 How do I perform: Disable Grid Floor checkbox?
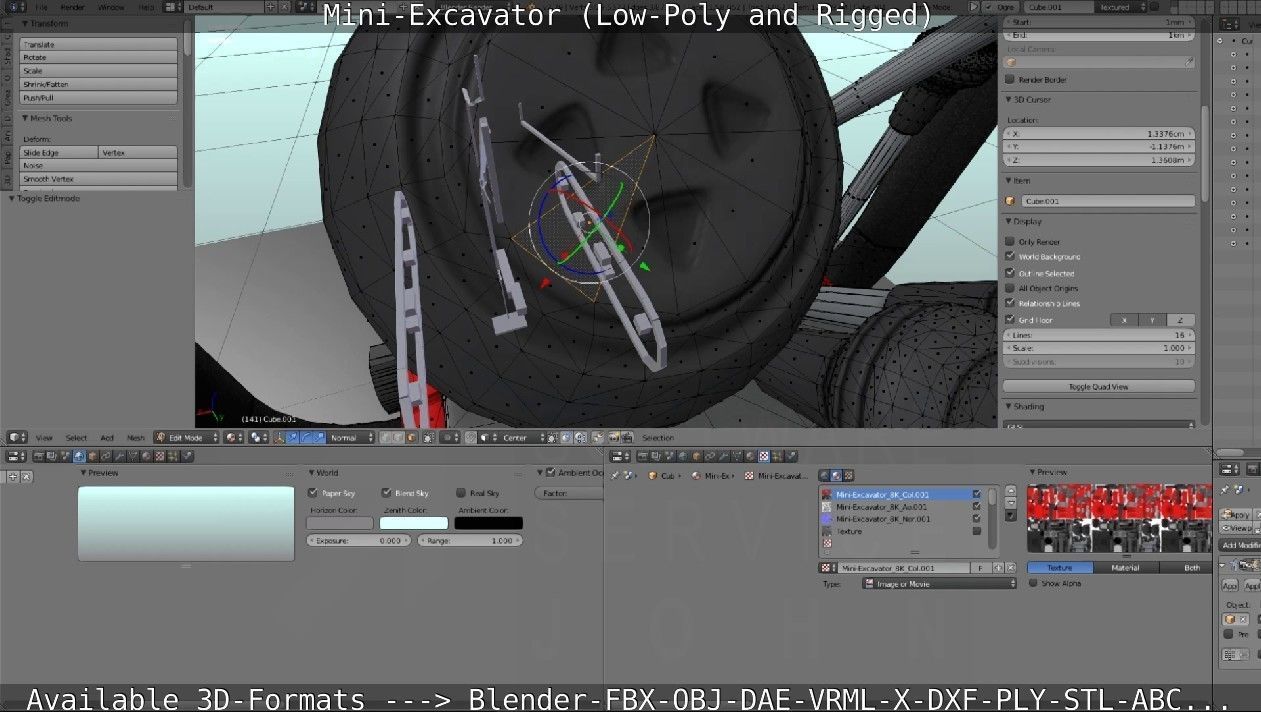1010,319
